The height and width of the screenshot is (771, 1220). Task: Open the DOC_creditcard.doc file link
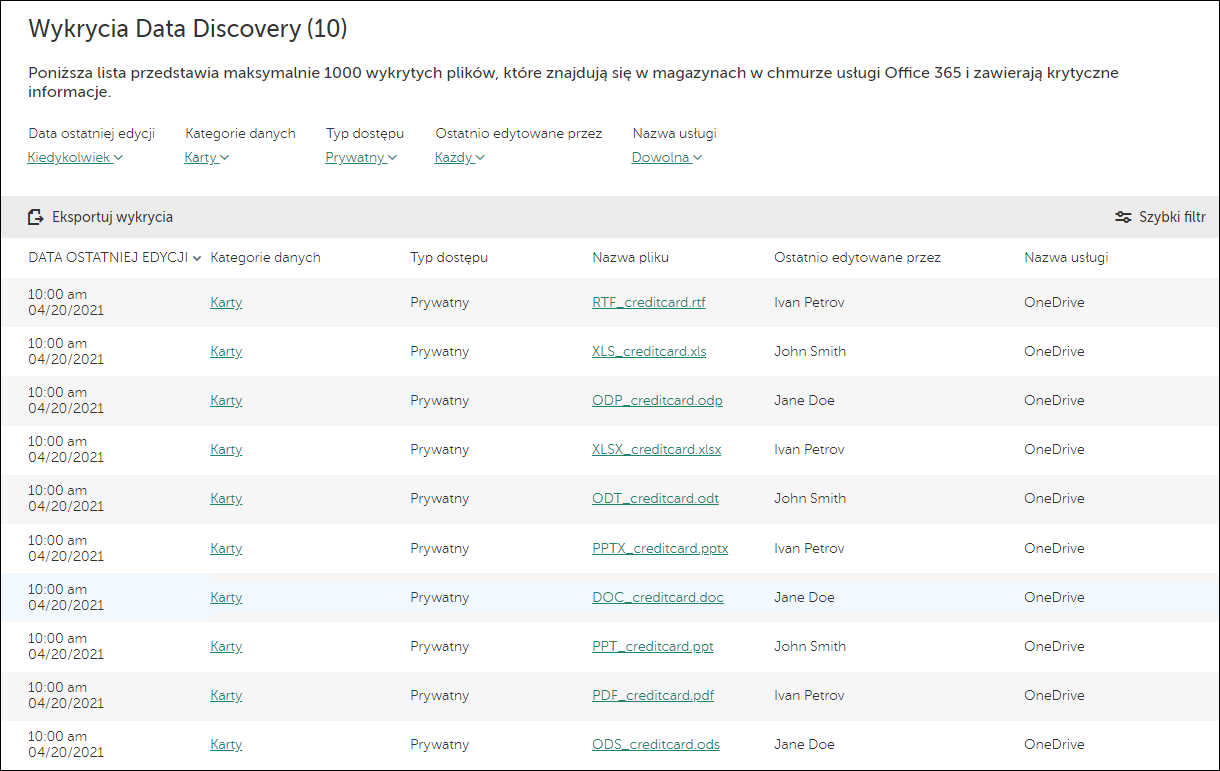point(657,597)
